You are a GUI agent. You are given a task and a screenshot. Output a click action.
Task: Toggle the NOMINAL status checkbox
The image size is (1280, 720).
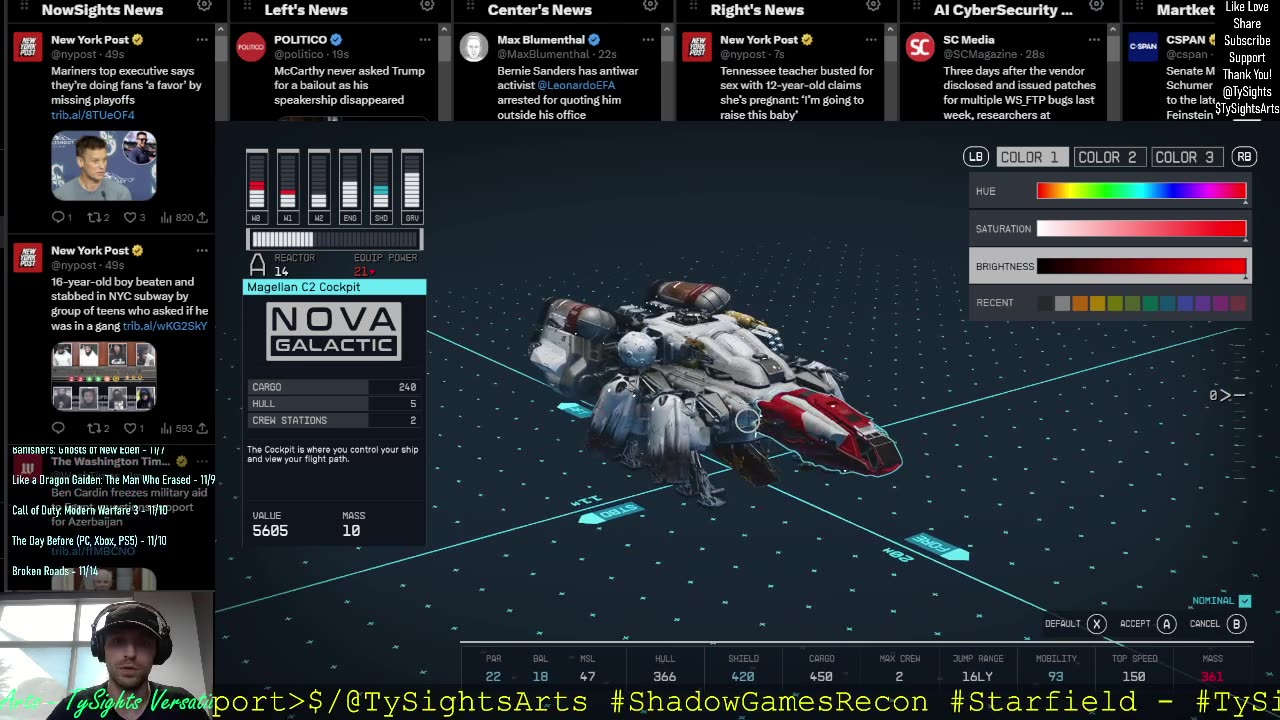(x=1245, y=601)
